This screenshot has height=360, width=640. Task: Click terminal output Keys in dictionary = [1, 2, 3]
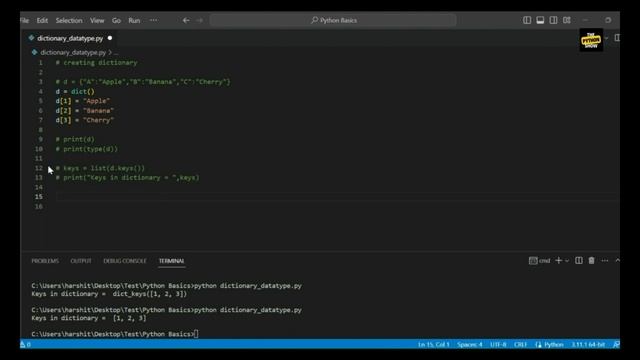[89, 318]
